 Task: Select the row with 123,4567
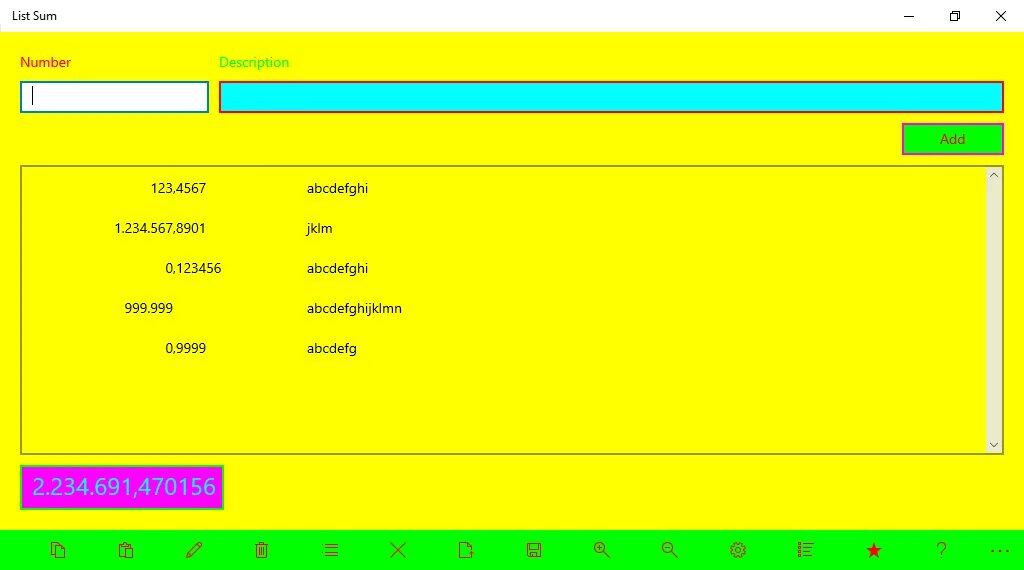(504, 188)
